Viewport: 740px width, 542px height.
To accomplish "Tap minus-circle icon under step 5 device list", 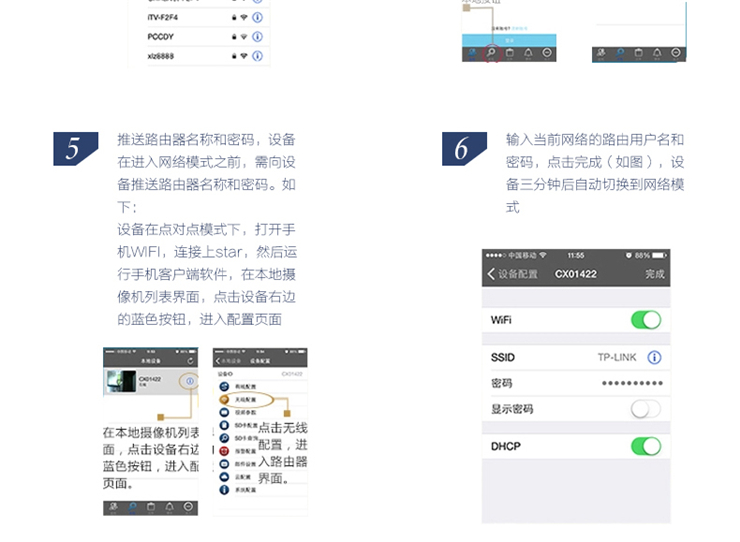I will tap(188, 508).
